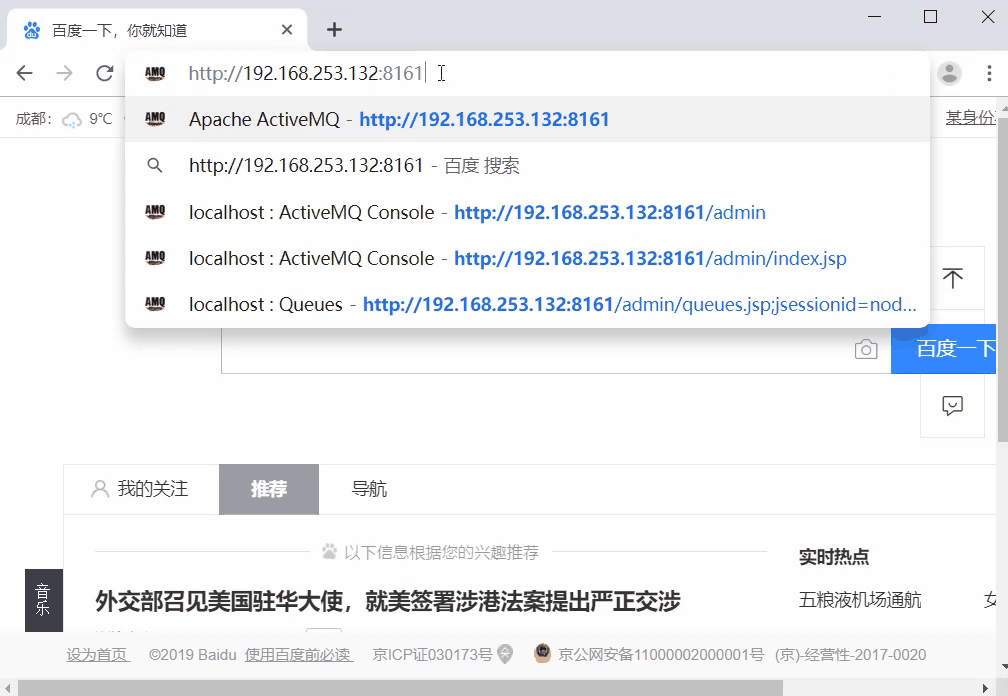
Task: Open the user profile avatar
Action: [x=949, y=73]
